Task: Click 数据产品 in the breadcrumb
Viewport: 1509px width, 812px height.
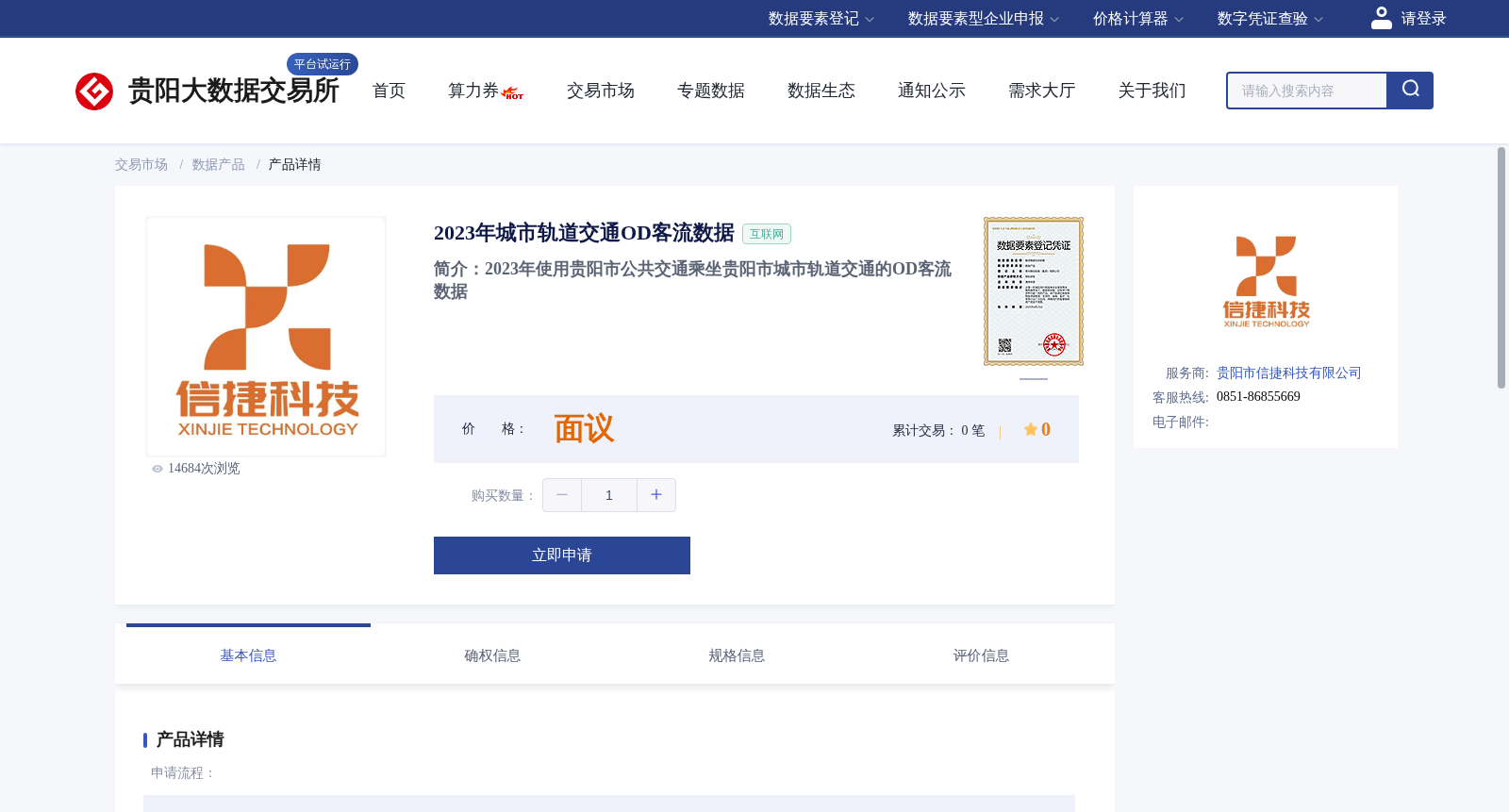Action: coord(219,165)
